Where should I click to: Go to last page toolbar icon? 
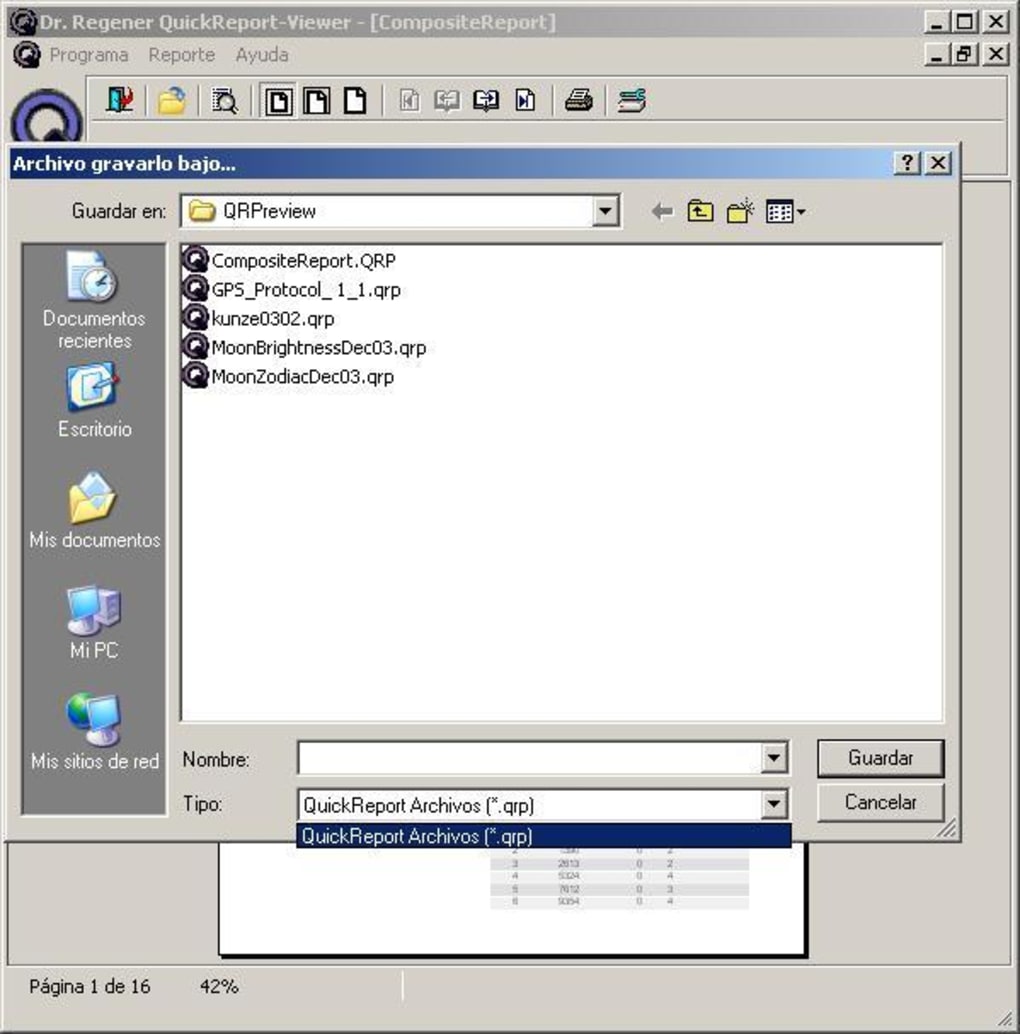coord(525,101)
